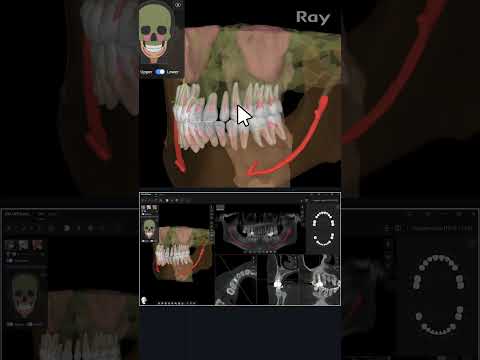Click the link icon above skull preview
The height and width of the screenshot is (360, 480).
[x=178, y=5]
